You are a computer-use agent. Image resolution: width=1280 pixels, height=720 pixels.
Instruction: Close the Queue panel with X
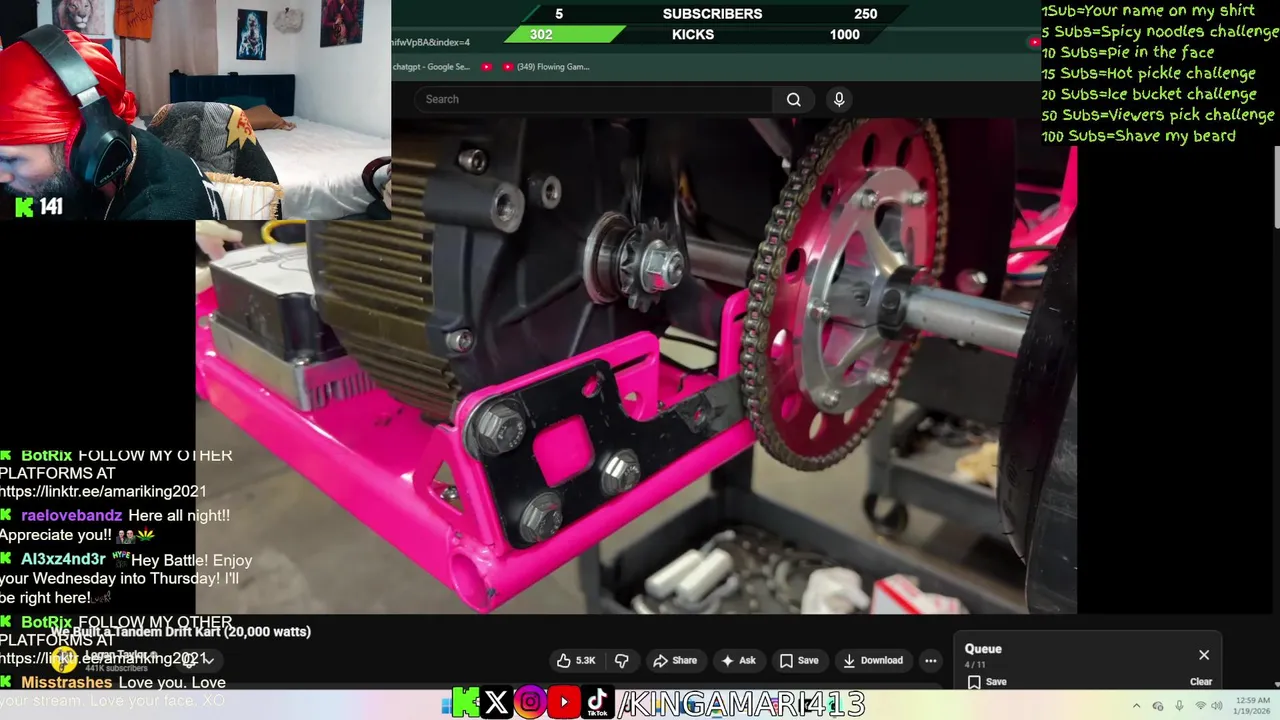[1204, 655]
